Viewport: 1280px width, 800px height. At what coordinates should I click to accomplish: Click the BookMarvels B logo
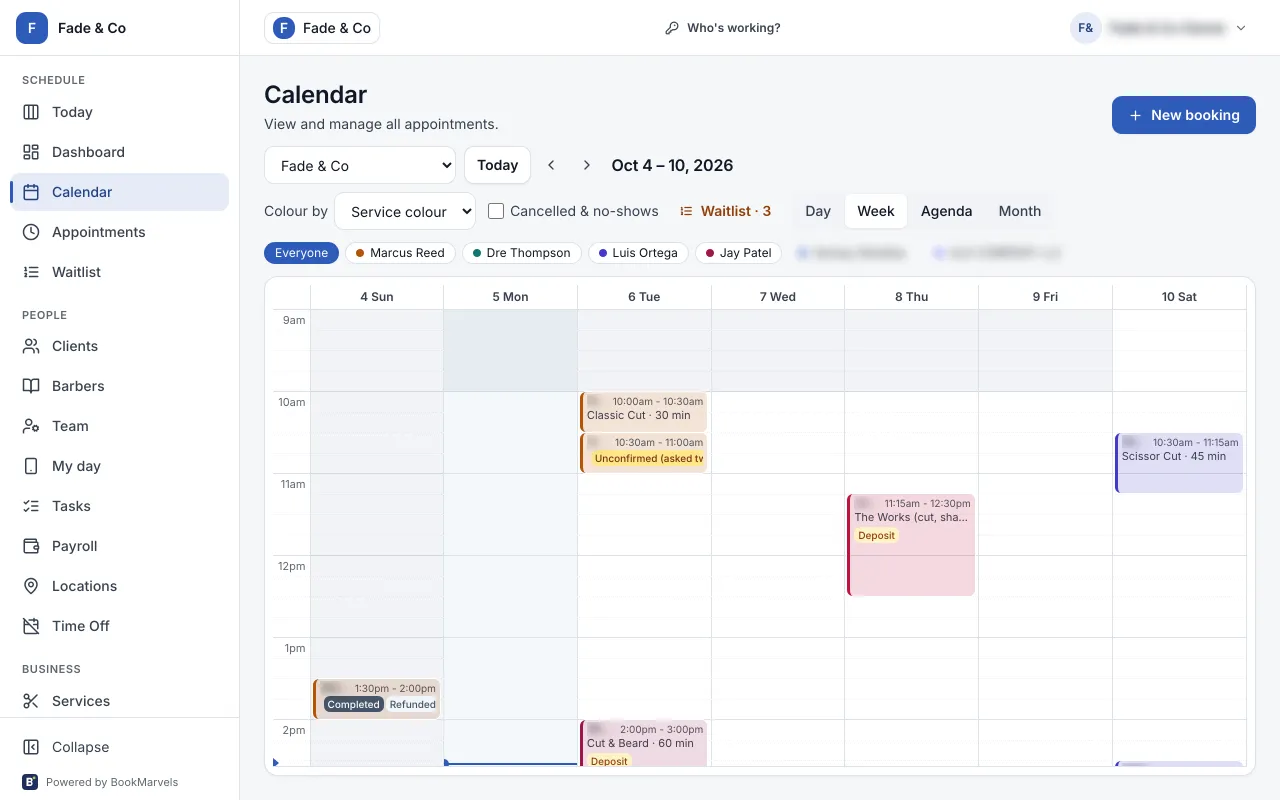point(30,782)
